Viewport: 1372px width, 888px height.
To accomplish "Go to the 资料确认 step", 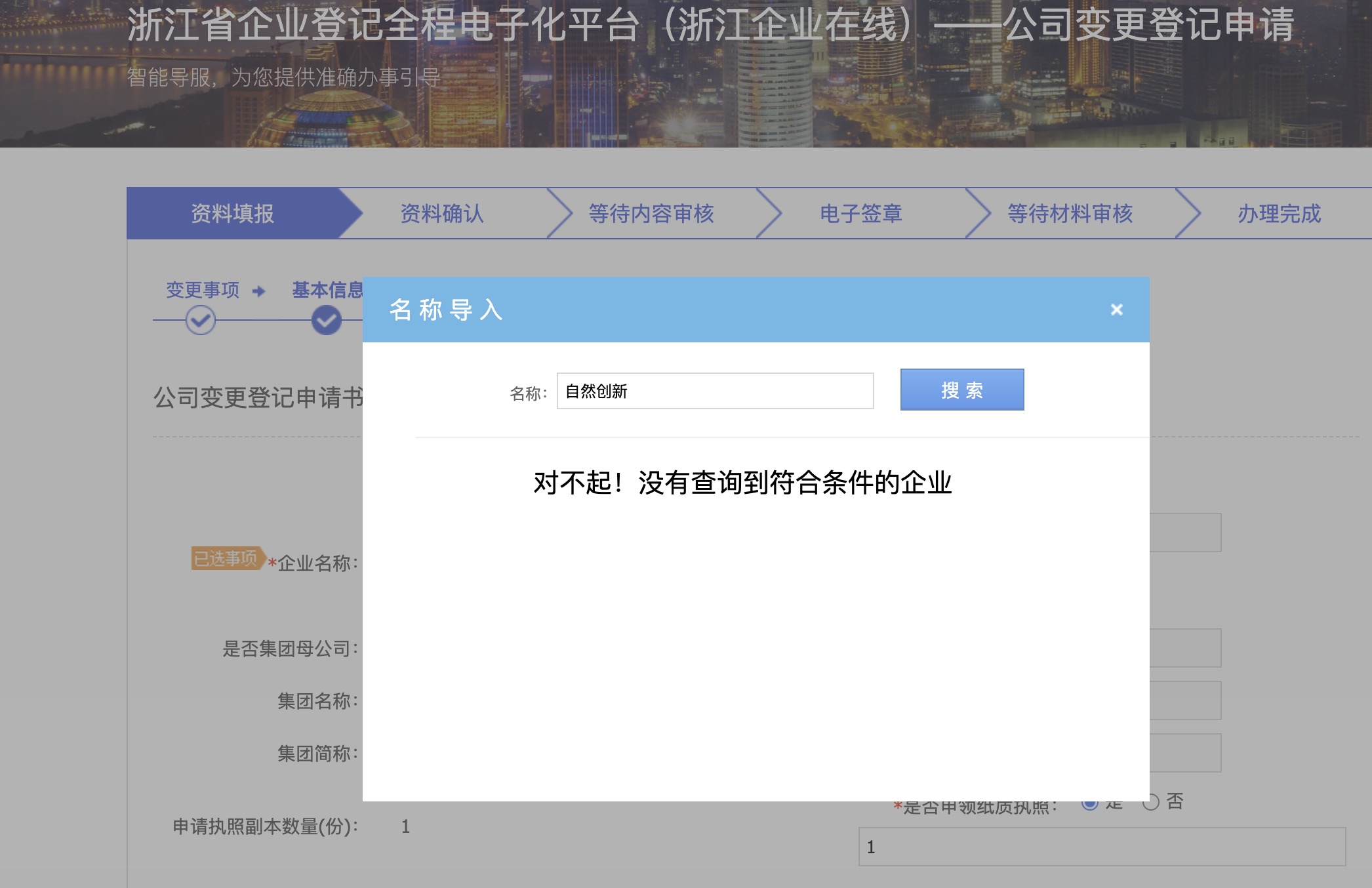I will point(442,214).
